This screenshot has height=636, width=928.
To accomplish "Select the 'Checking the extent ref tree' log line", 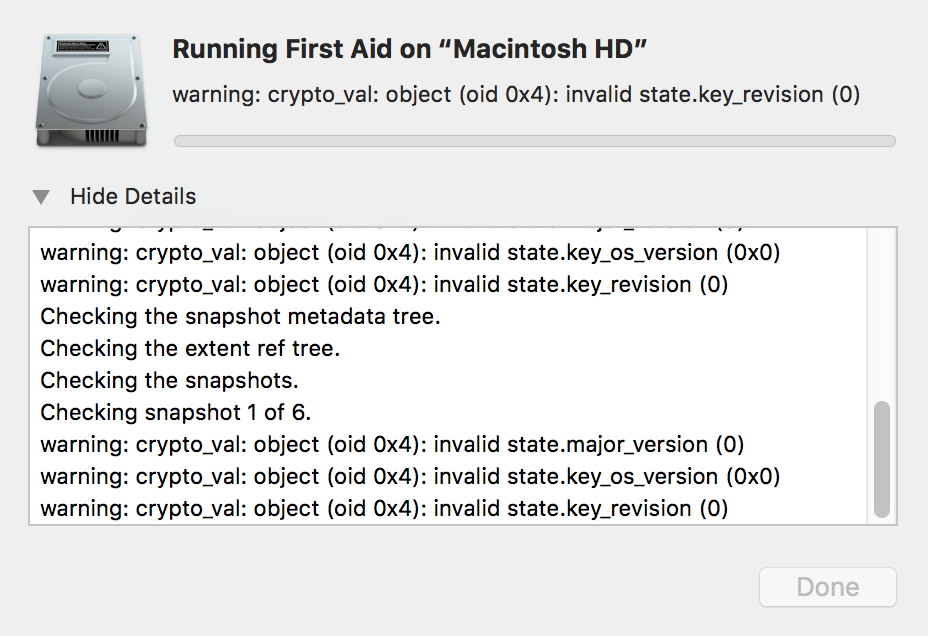I will (190, 349).
